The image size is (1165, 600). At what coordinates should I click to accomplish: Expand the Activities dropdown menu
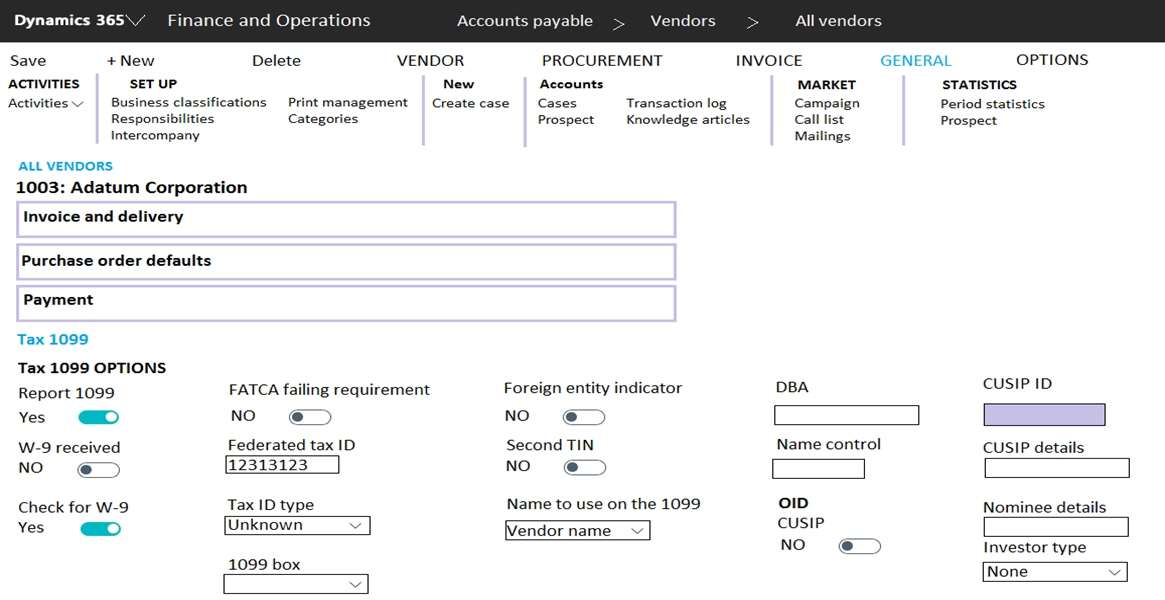click(x=46, y=103)
